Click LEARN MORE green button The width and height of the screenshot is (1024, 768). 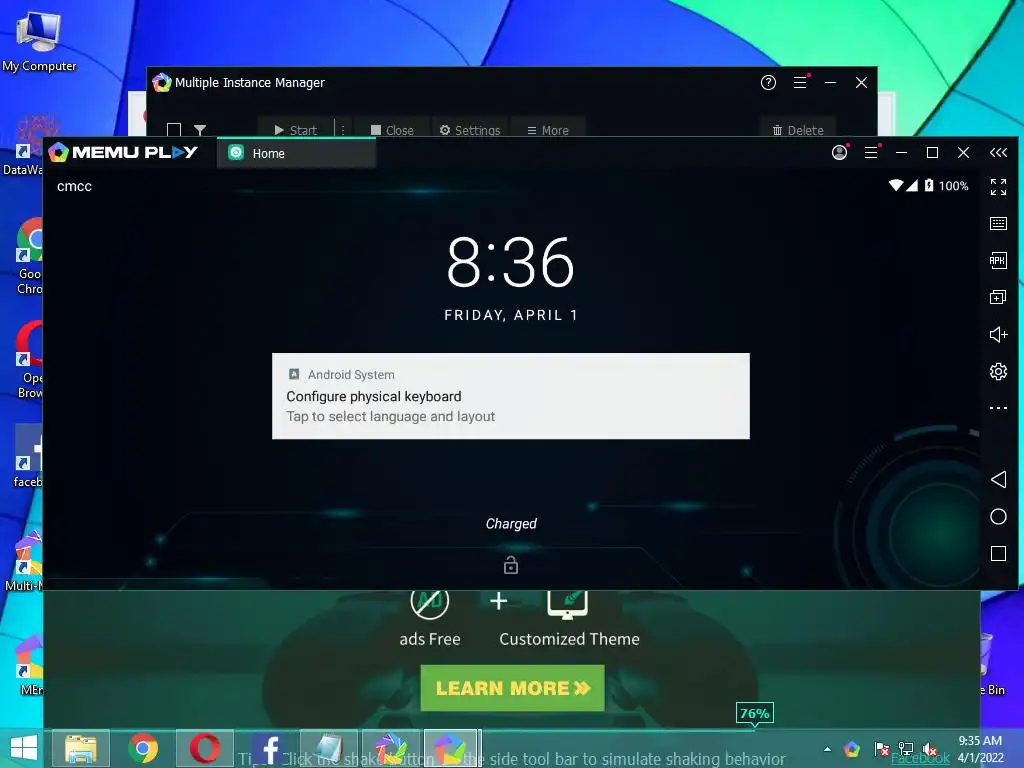513,688
